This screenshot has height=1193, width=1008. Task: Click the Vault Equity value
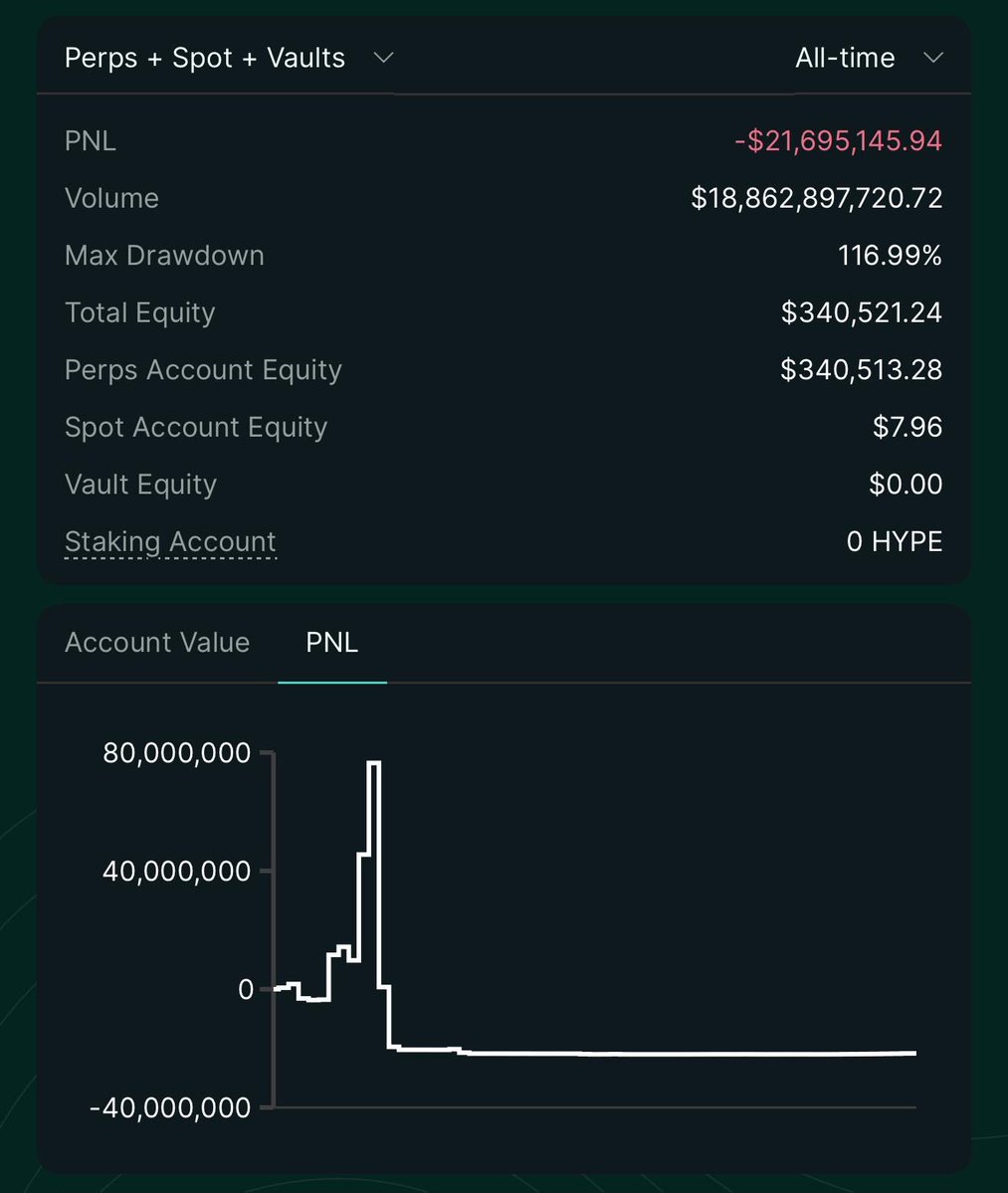tap(905, 484)
